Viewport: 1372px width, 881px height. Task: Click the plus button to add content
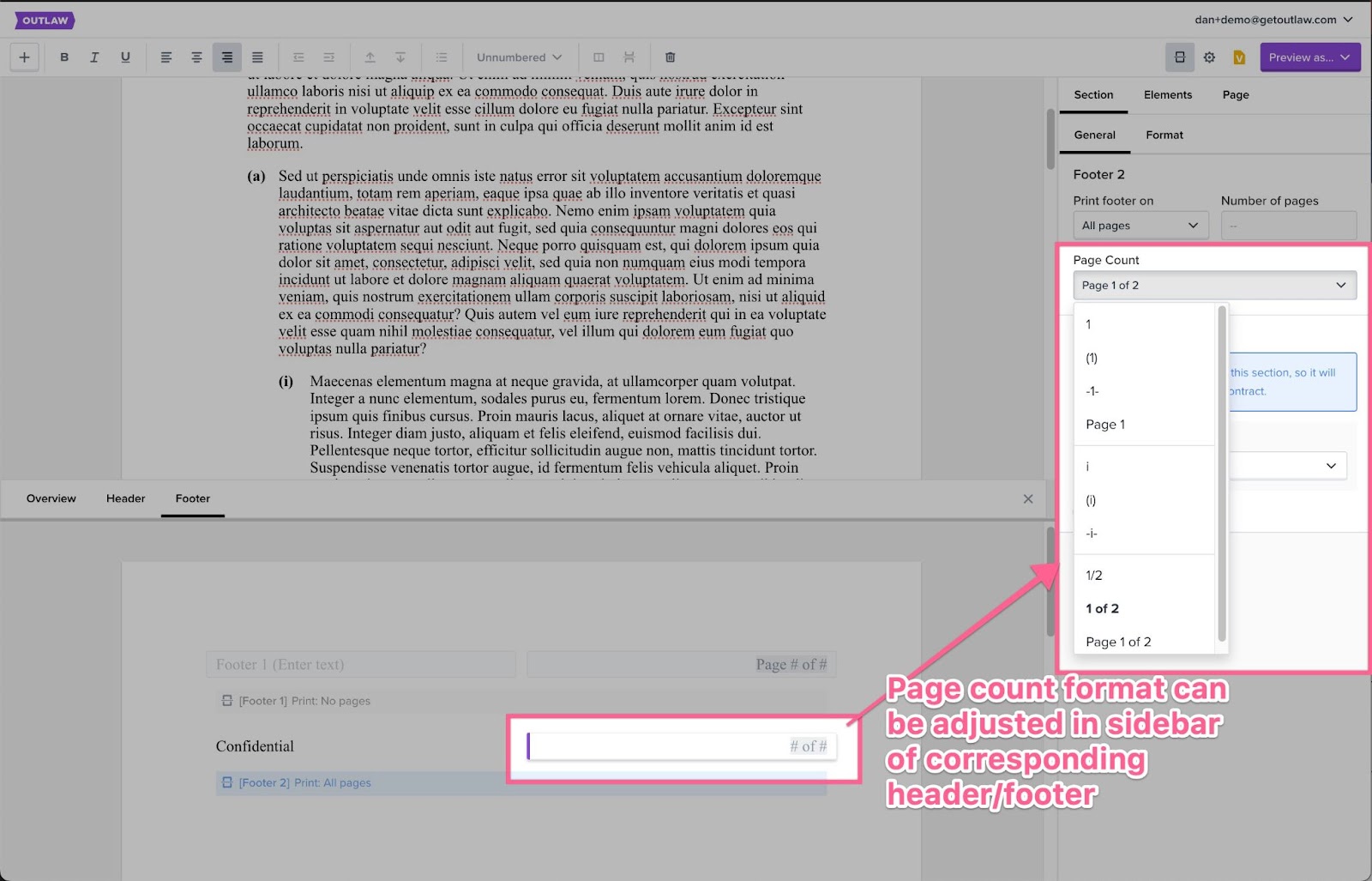pyautogui.click(x=24, y=57)
